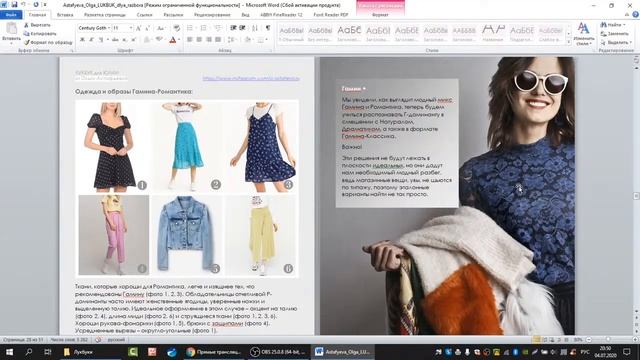This screenshot has width=640, height=360.
Task: Increase the font size
Action: [x=138, y=28]
